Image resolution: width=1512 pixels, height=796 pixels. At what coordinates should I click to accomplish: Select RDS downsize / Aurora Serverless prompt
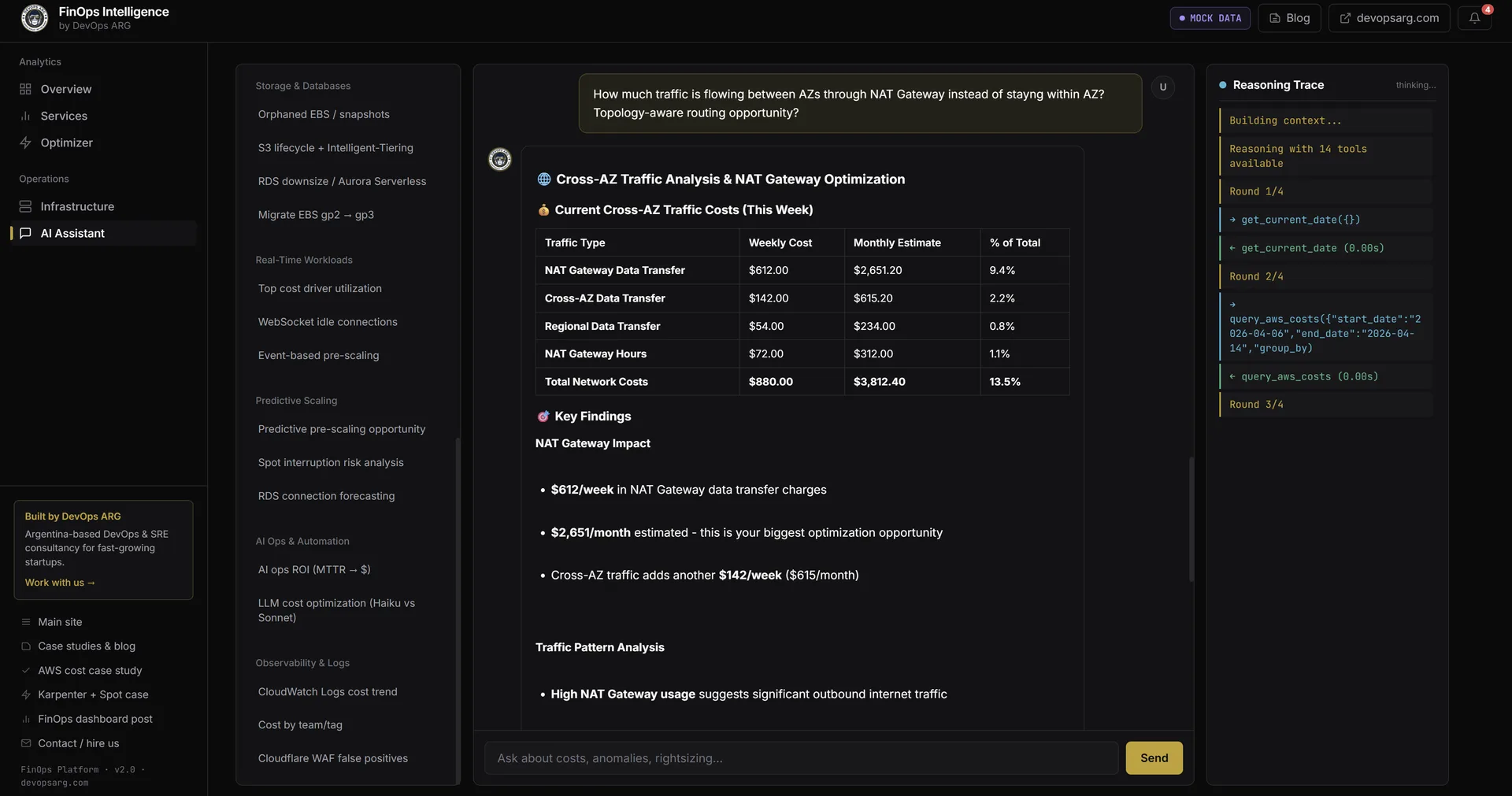(346, 181)
